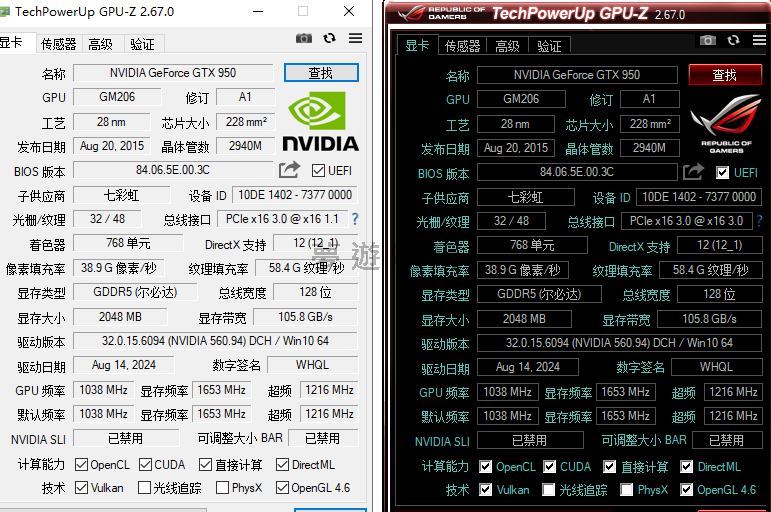Image resolution: width=771 pixels, height=512 pixels.
Task: Click the BIOS export arrow icon in the light window
Action: coord(289,170)
